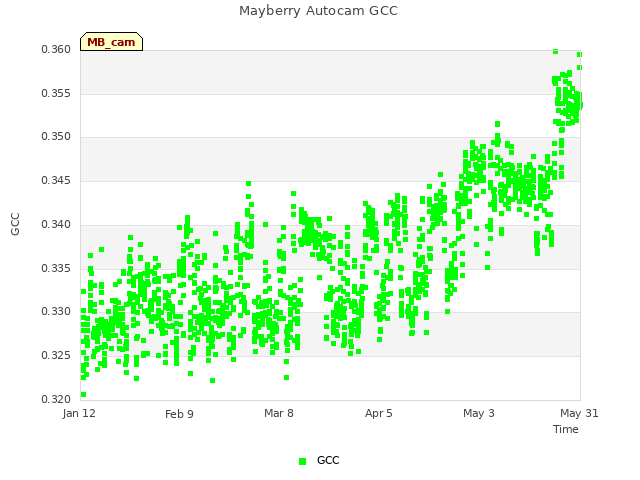This screenshot has height=480, width=640.
Task: Click the vertical GCC y-axis title
Action: pos(15,224)
